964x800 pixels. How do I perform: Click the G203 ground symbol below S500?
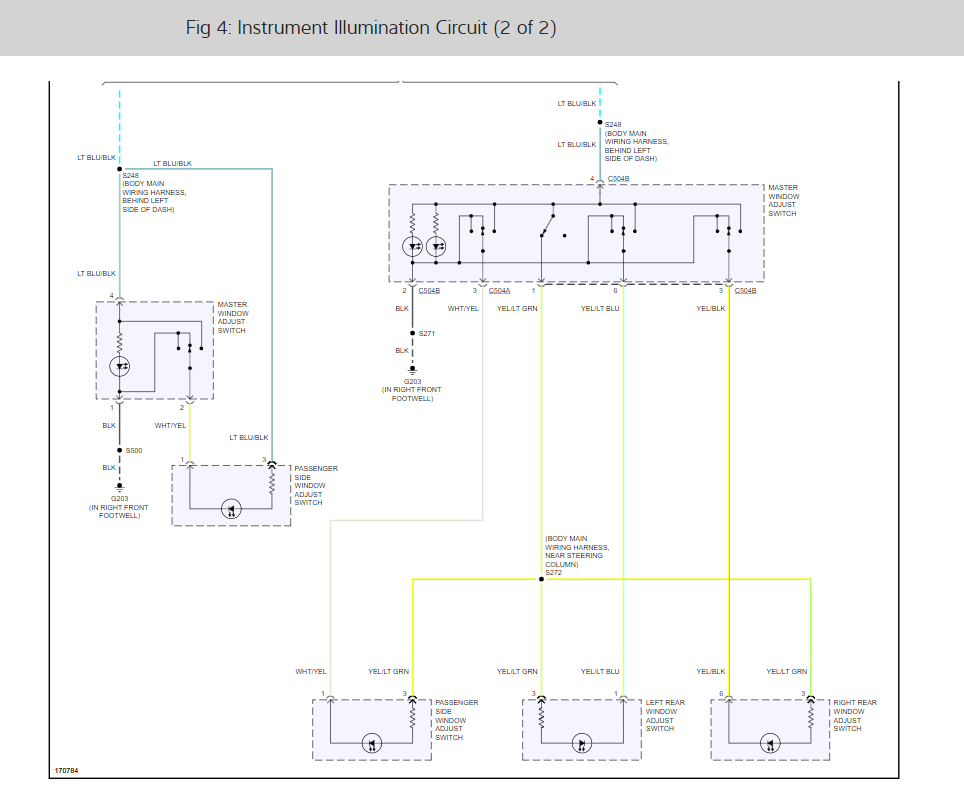tap(120, 488)
